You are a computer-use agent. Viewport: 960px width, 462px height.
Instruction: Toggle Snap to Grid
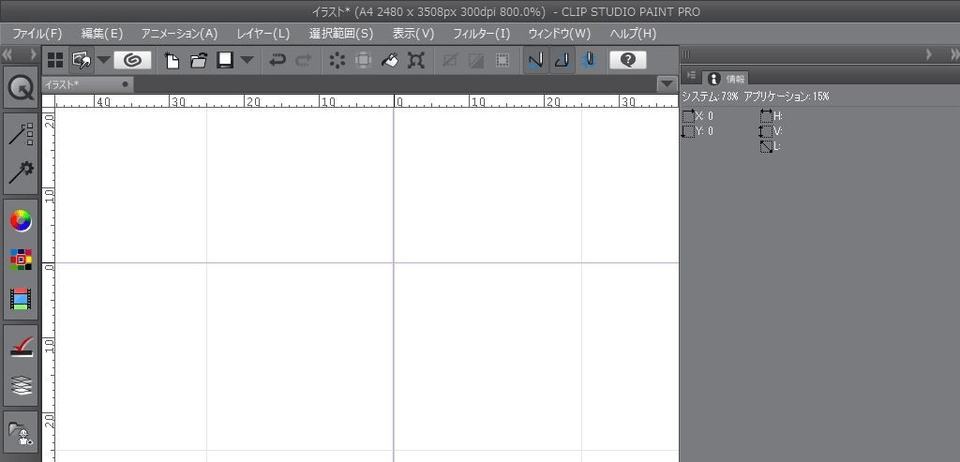click(x=588, y=60)
